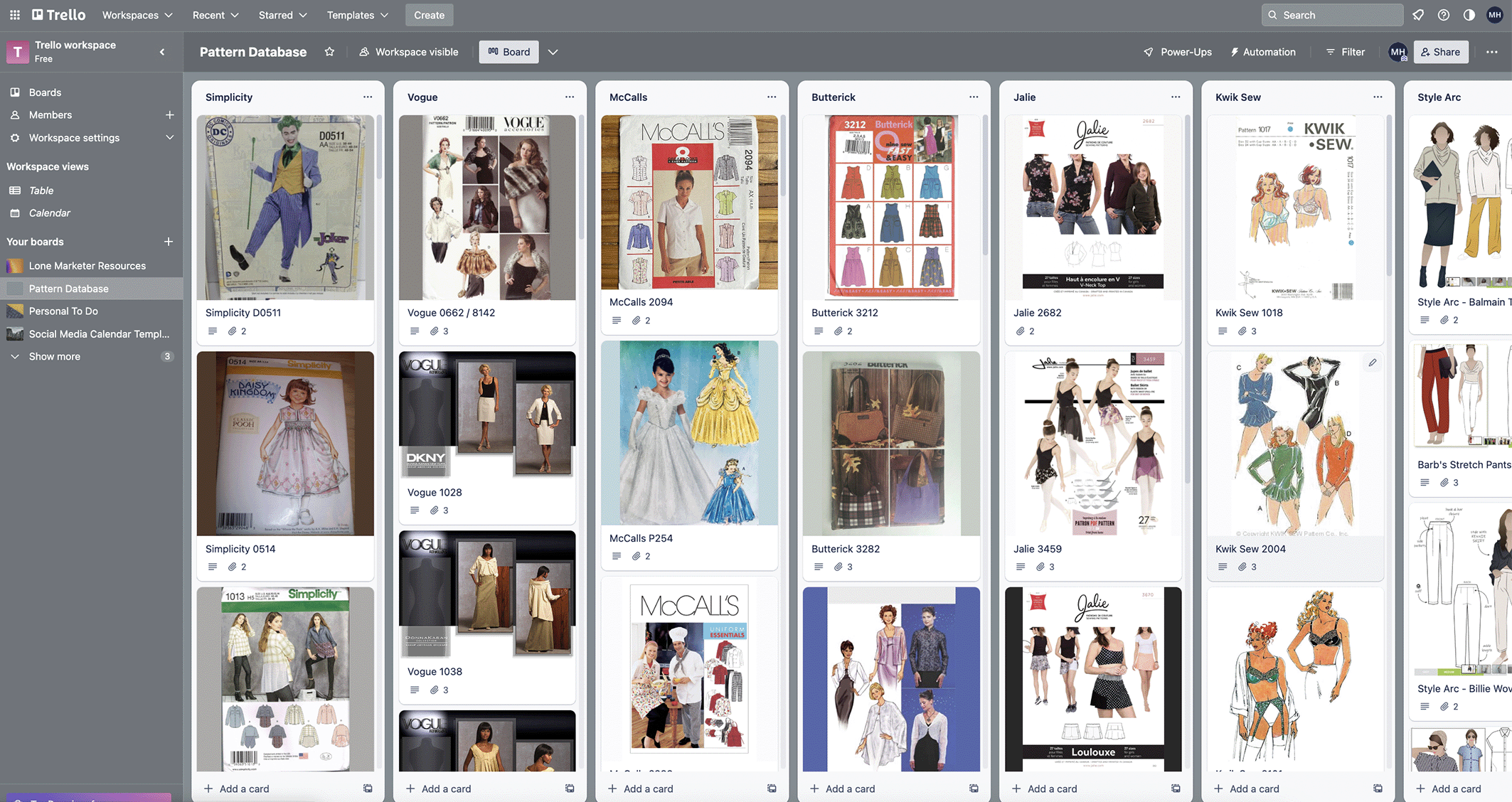Create card from template in Simplicity list
The image size is (1512, 802).
(368, 788)
